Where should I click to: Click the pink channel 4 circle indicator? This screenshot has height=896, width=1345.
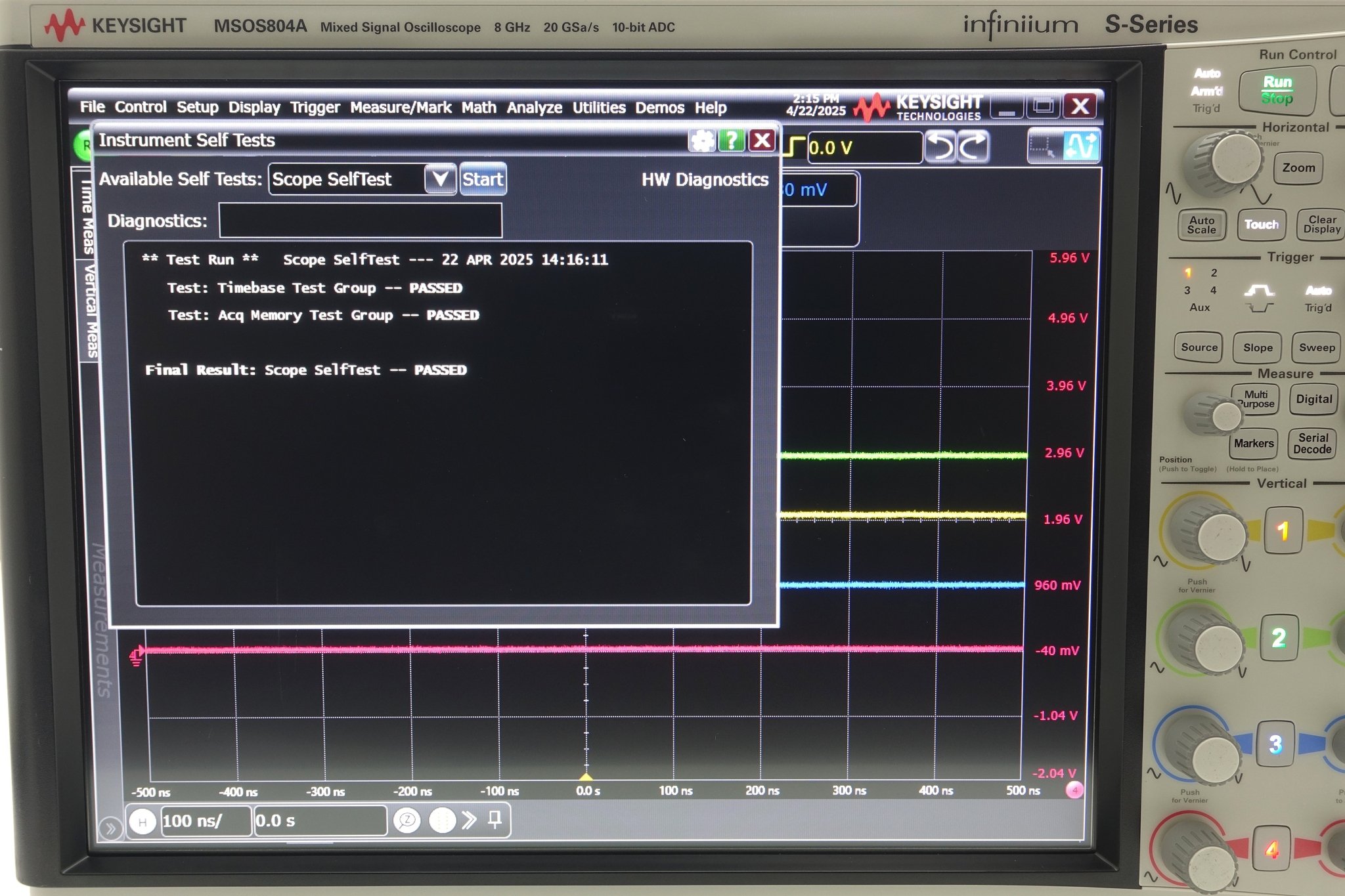coord(1074,790)
